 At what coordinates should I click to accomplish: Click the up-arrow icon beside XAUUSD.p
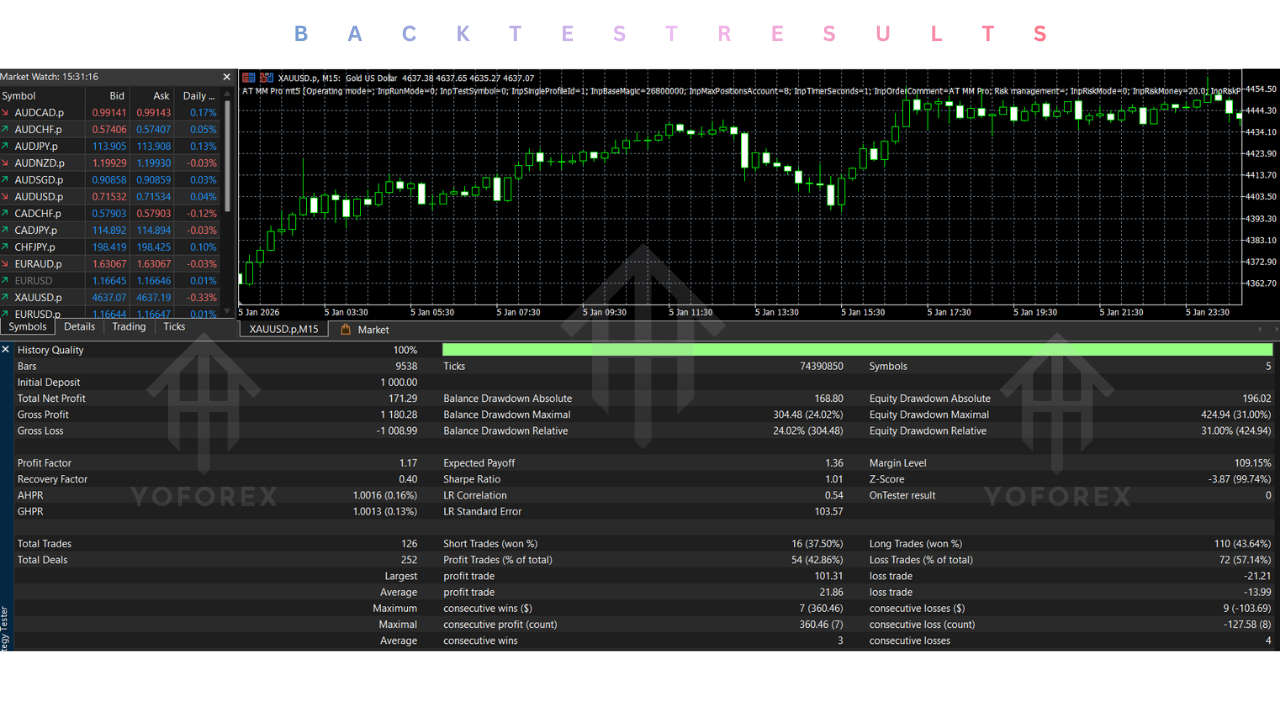click(x=6, y=297)
